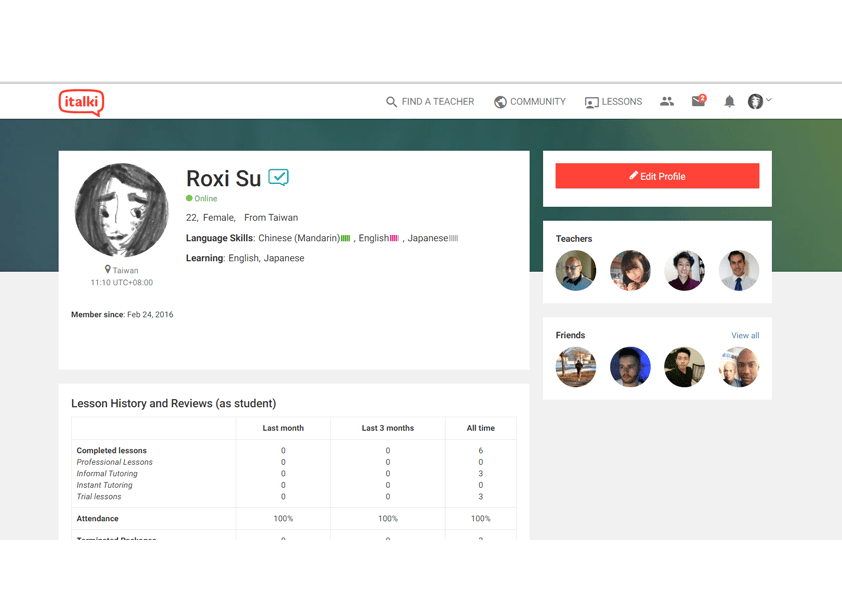
Task: Click the Find a Teacher magnifier icon
Action: click(391, 102)
